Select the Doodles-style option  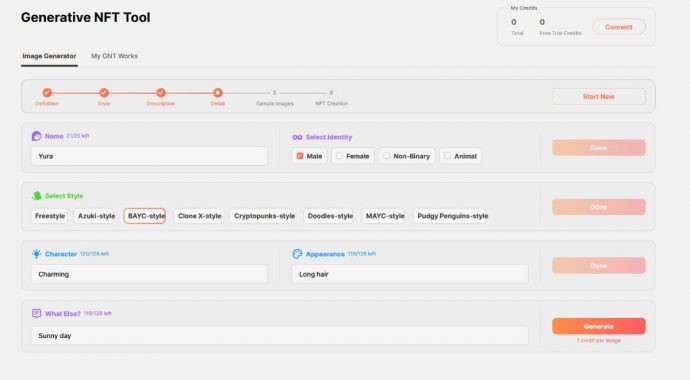tap(330, 216)
